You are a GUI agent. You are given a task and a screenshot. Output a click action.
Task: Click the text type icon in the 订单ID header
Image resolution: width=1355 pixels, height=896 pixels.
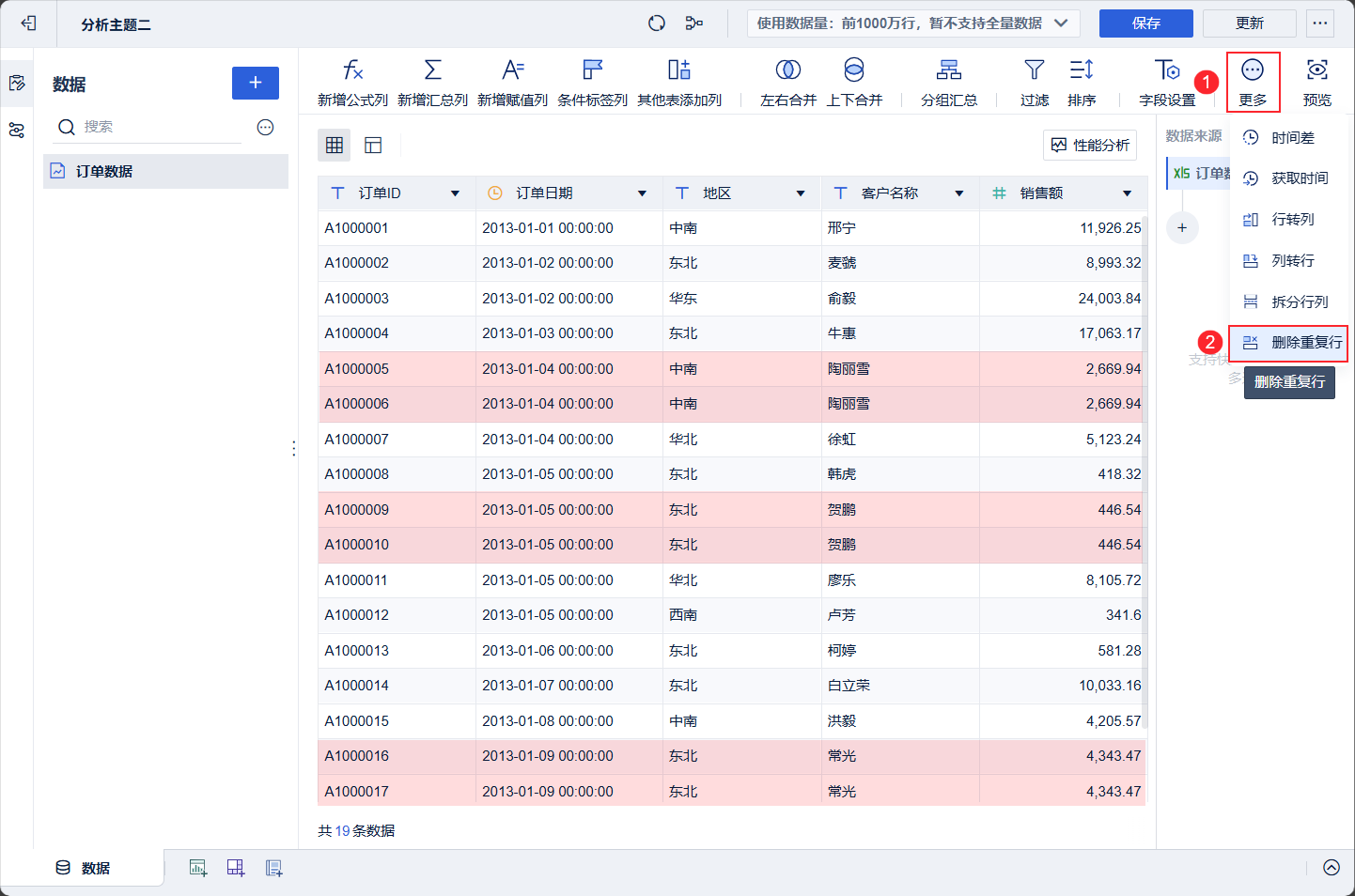pos(338,193)
